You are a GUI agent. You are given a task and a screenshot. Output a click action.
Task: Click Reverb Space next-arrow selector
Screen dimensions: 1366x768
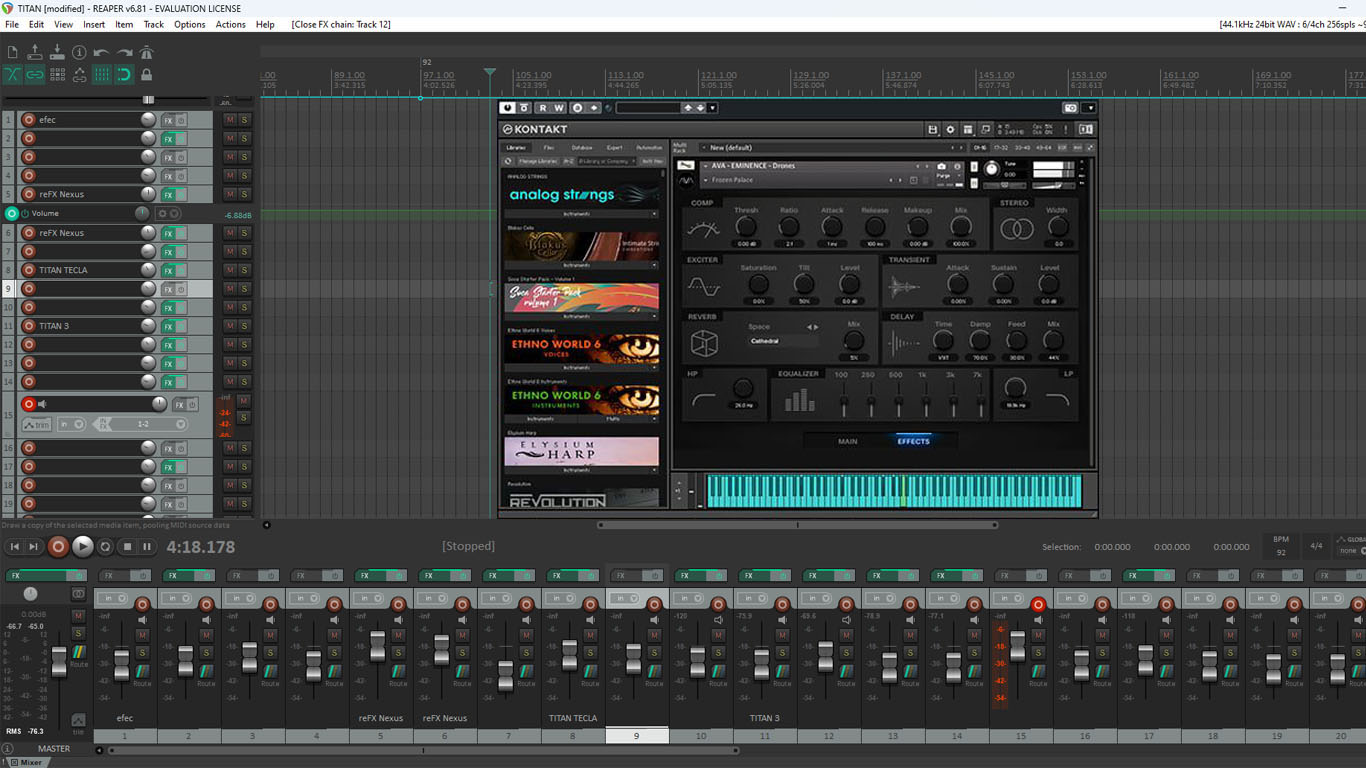click(816, 327)
